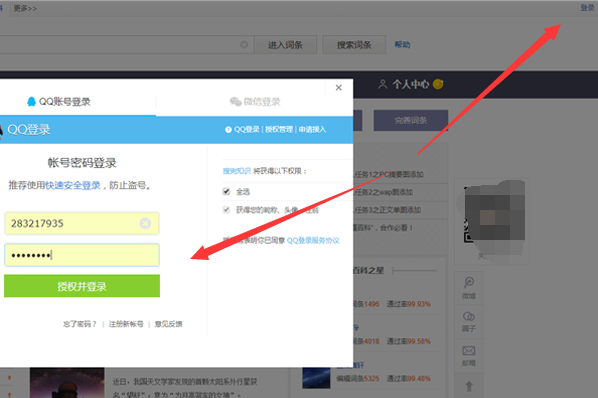
Task: Click the QQ account number field
Action: (82, 223)
